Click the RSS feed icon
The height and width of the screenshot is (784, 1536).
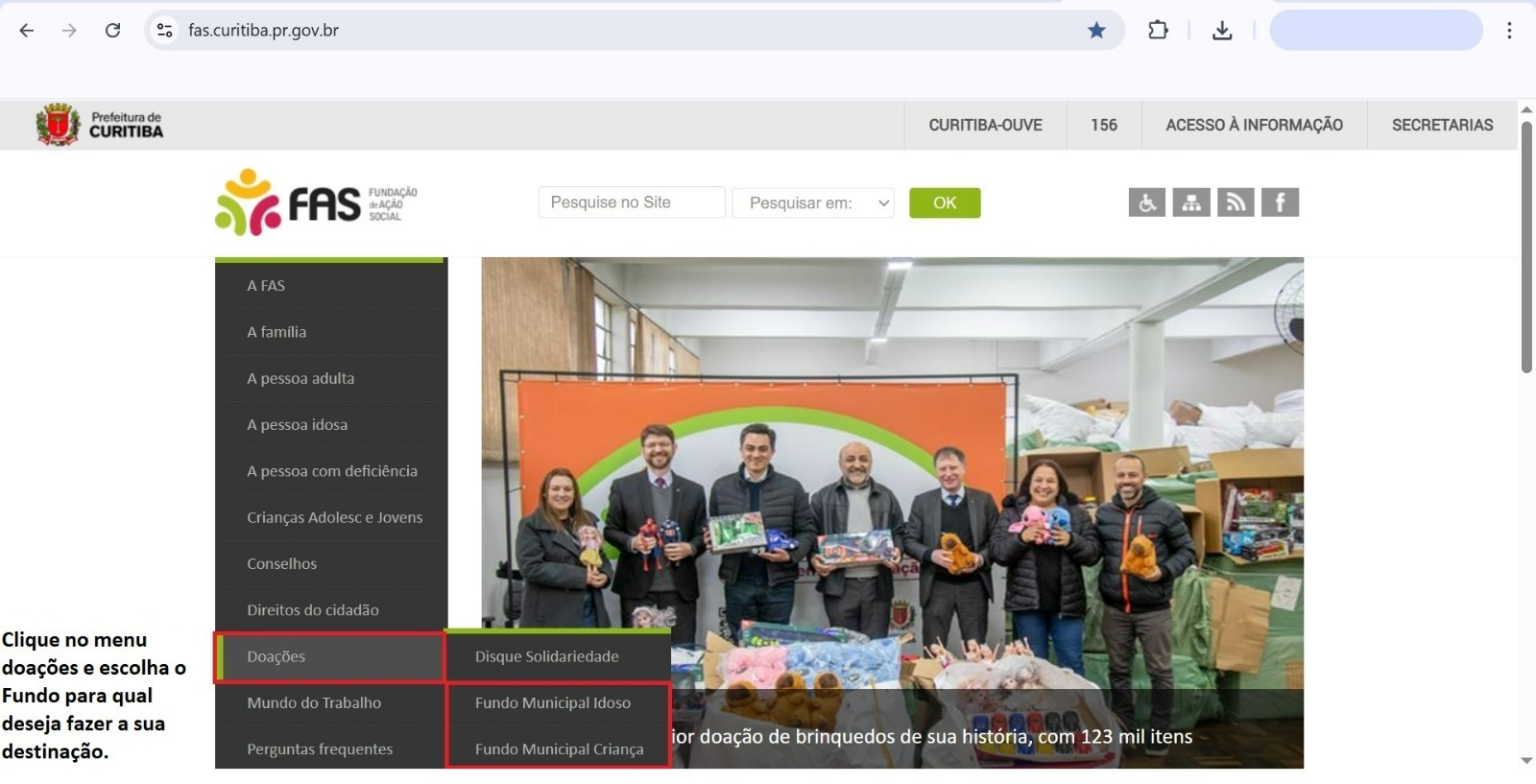tap(1236, 202)
